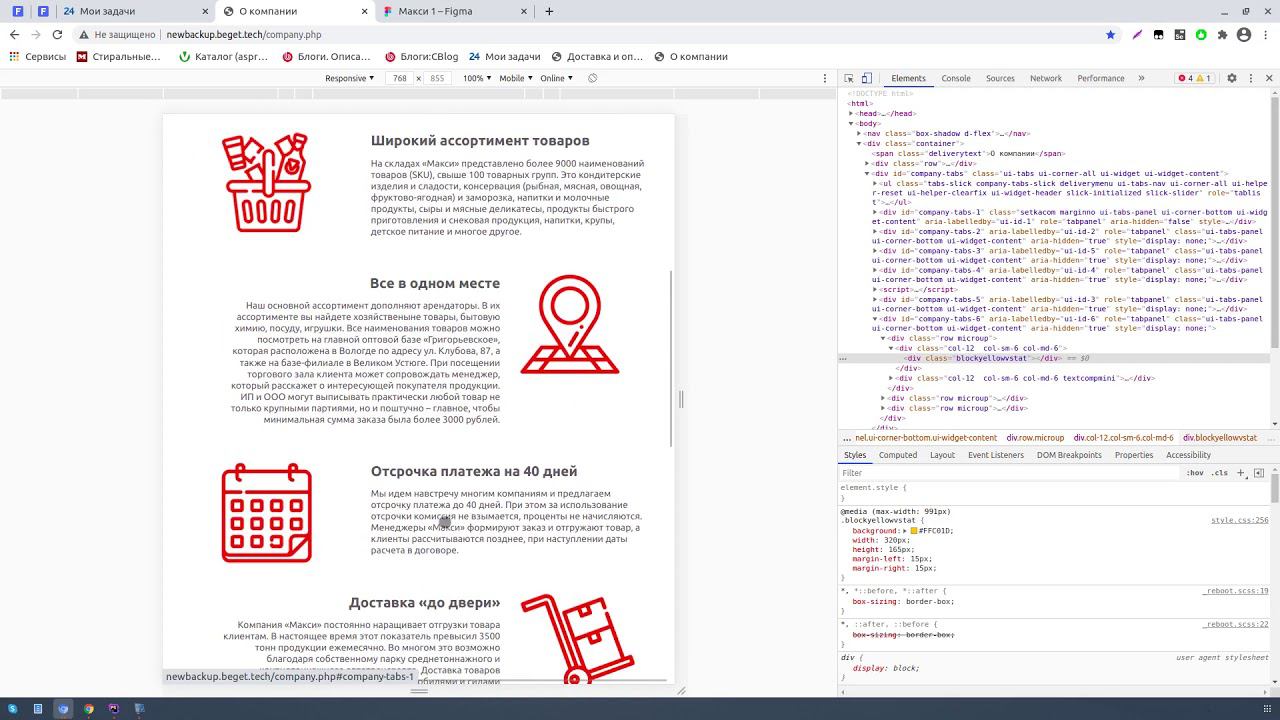This screenshot has width=1280, height=720.
Task: Collapse the body element node
Action: click(852, 124)
